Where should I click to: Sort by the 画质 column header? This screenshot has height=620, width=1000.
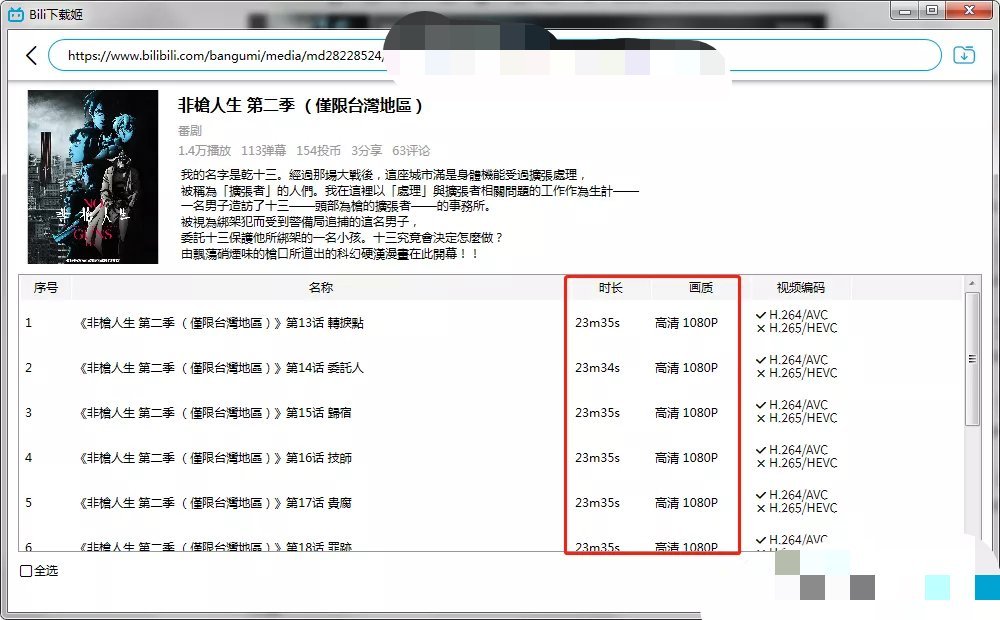(x=700, y=288)
